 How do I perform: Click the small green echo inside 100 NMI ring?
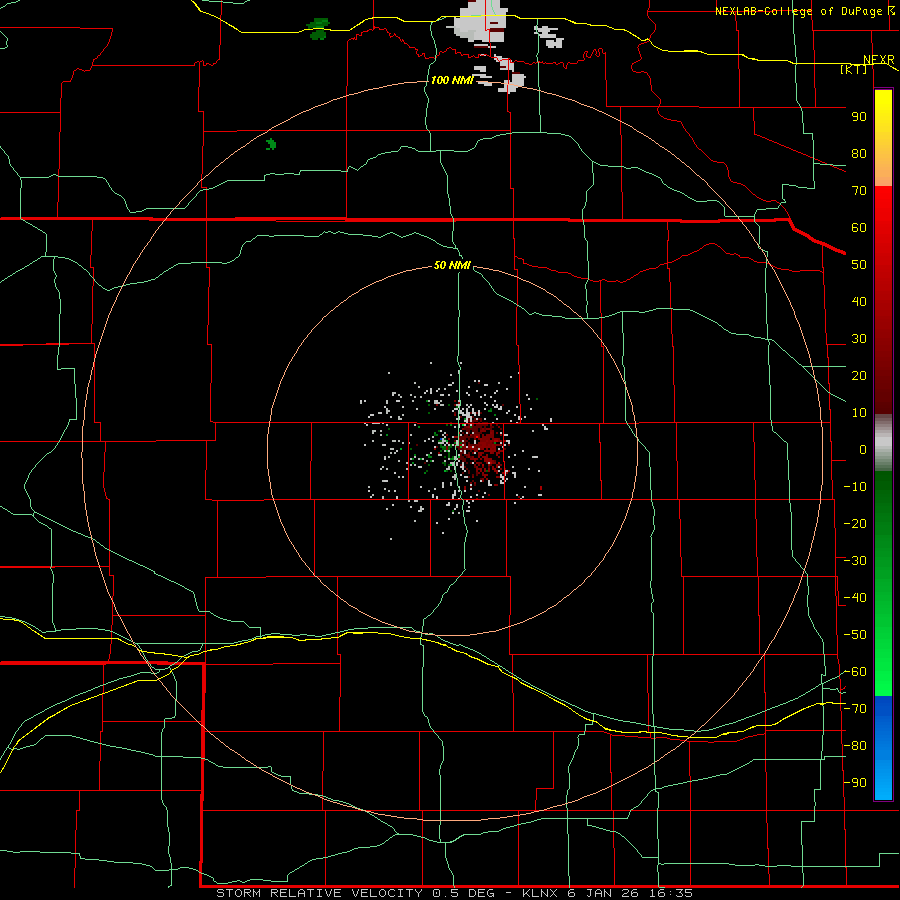271,144
